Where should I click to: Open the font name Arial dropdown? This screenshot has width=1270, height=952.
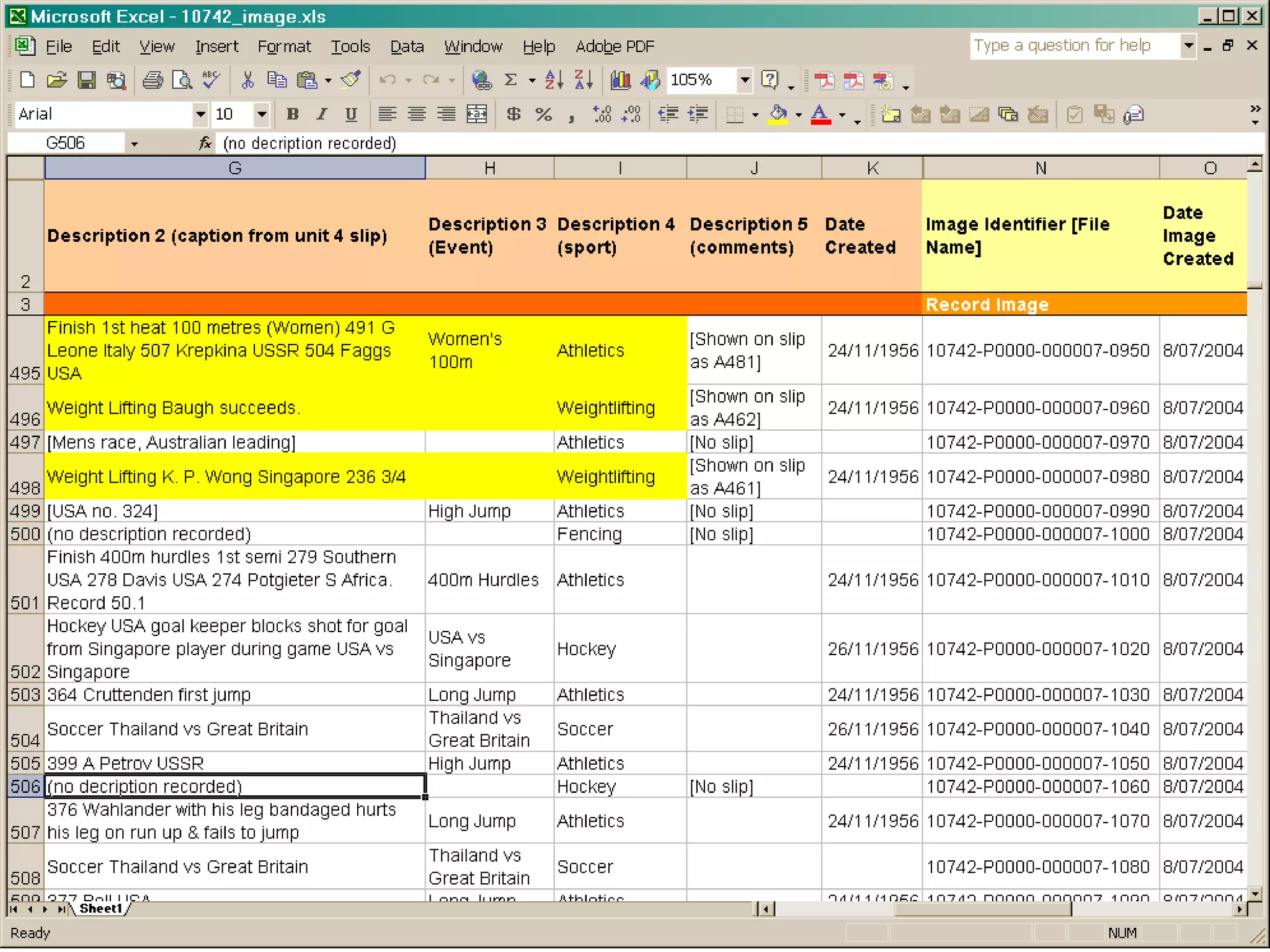pos(200,115)
